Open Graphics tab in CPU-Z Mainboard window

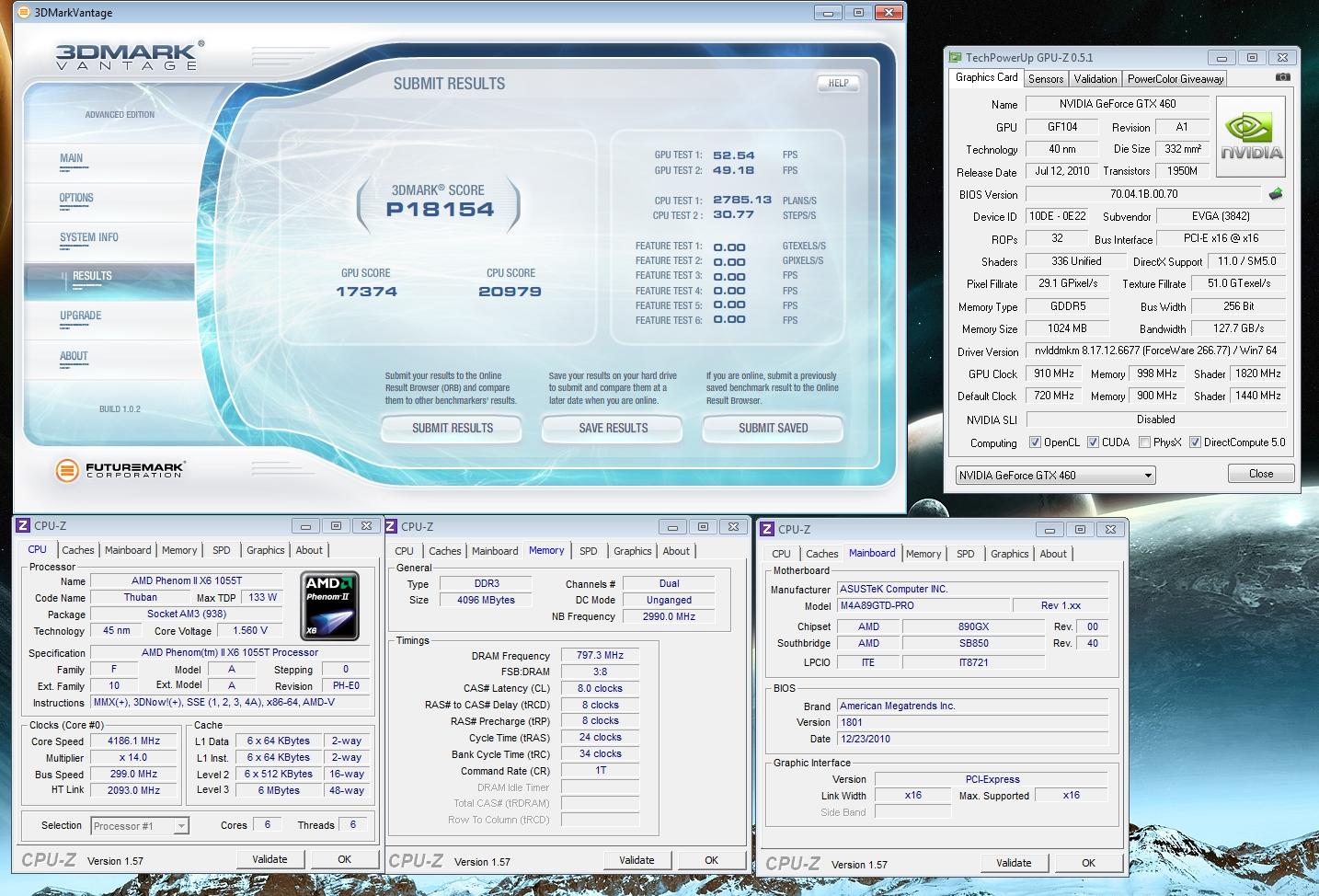[x=1009, y=554]
